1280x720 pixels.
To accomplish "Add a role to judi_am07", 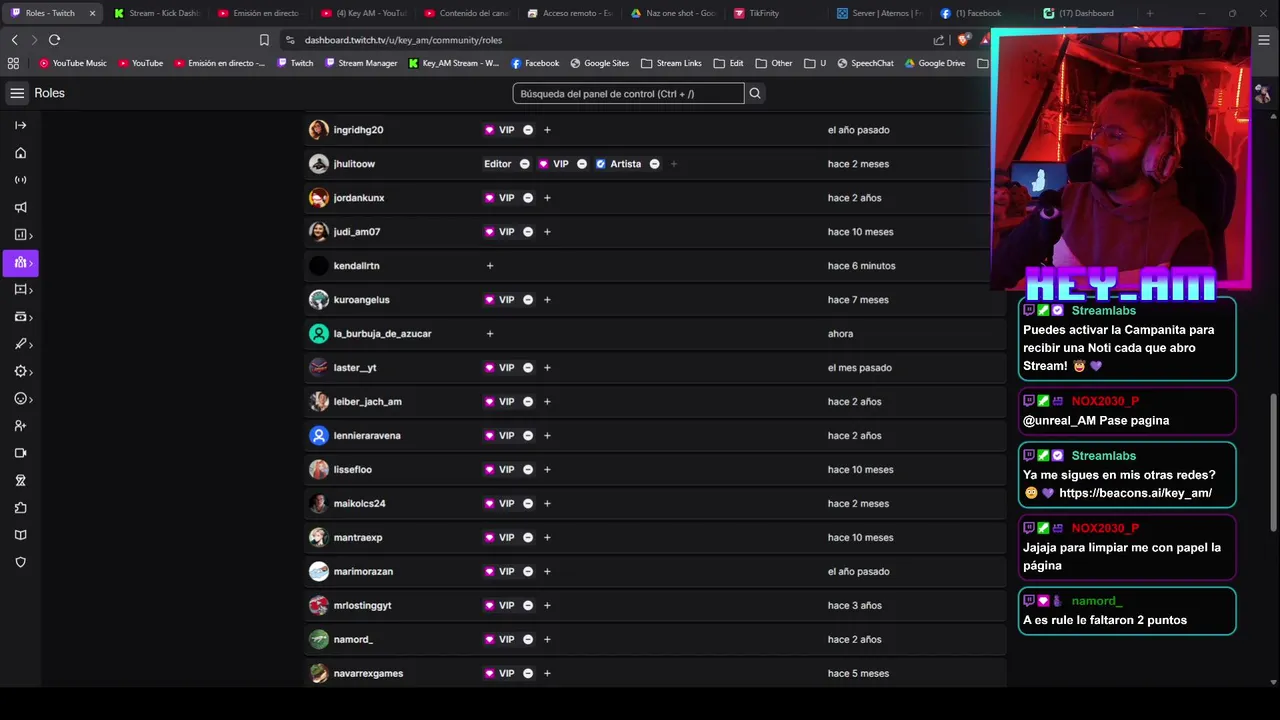I will 547,232.
